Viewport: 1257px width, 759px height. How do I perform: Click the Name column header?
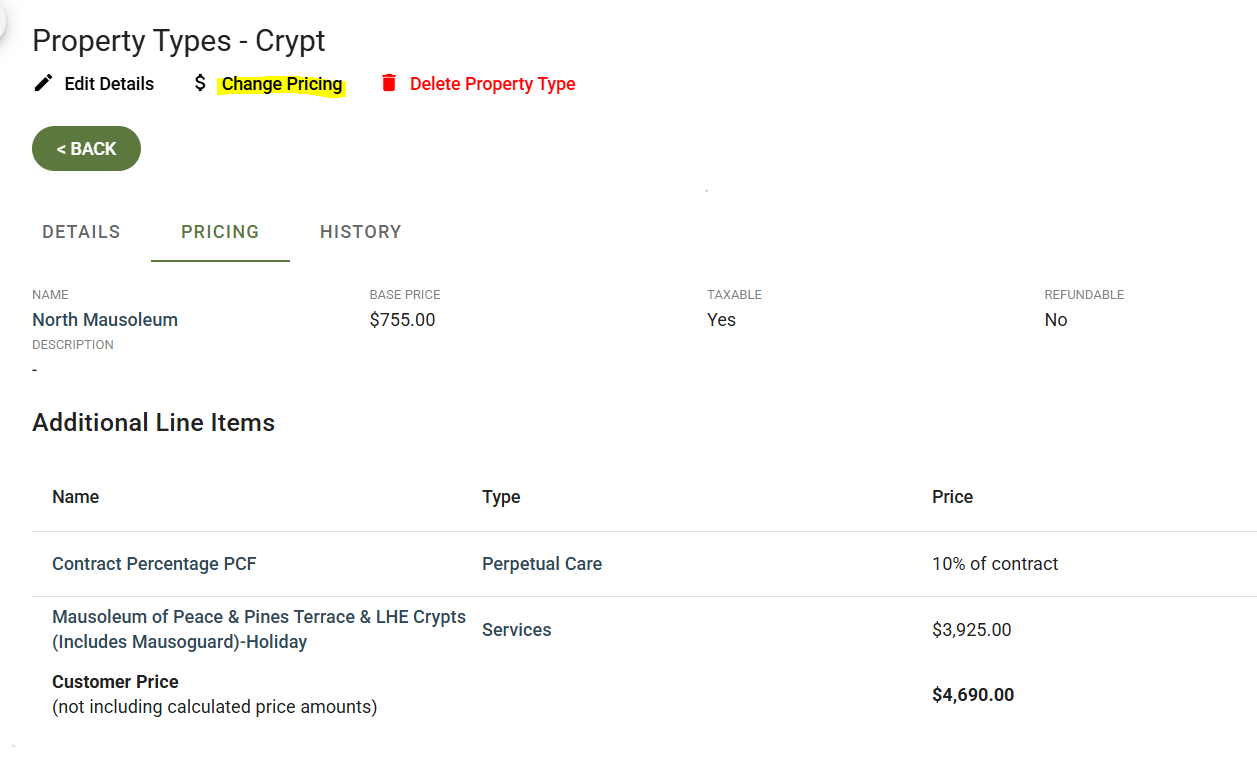pyautogui.click(x=76, y=497)
